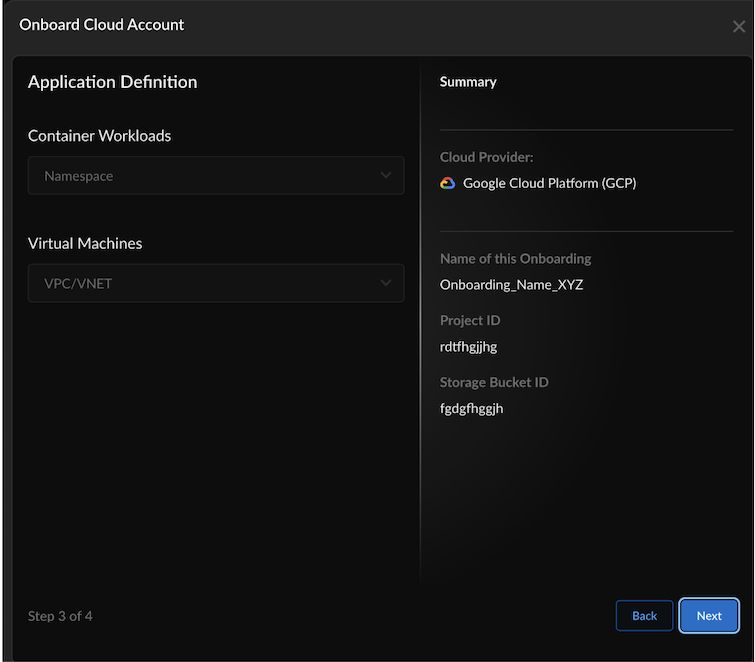Click the Next button
Viewport: 755px width, 662px height.
tap(709, 616)
